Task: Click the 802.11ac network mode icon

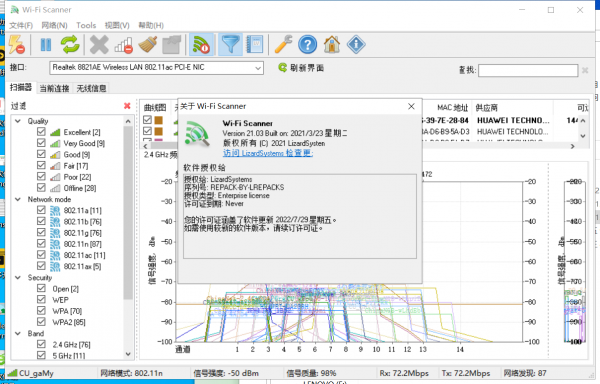Action: click(x=55, y=255)
